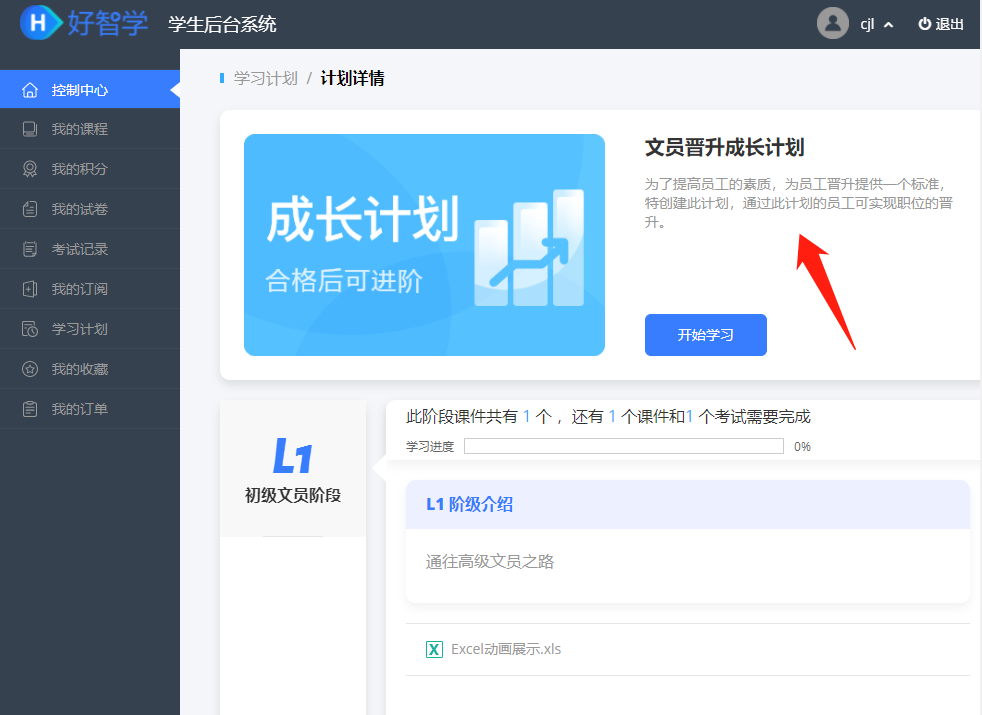
Task: Click the 考试记录 record icon
Action: coord(29,249)
